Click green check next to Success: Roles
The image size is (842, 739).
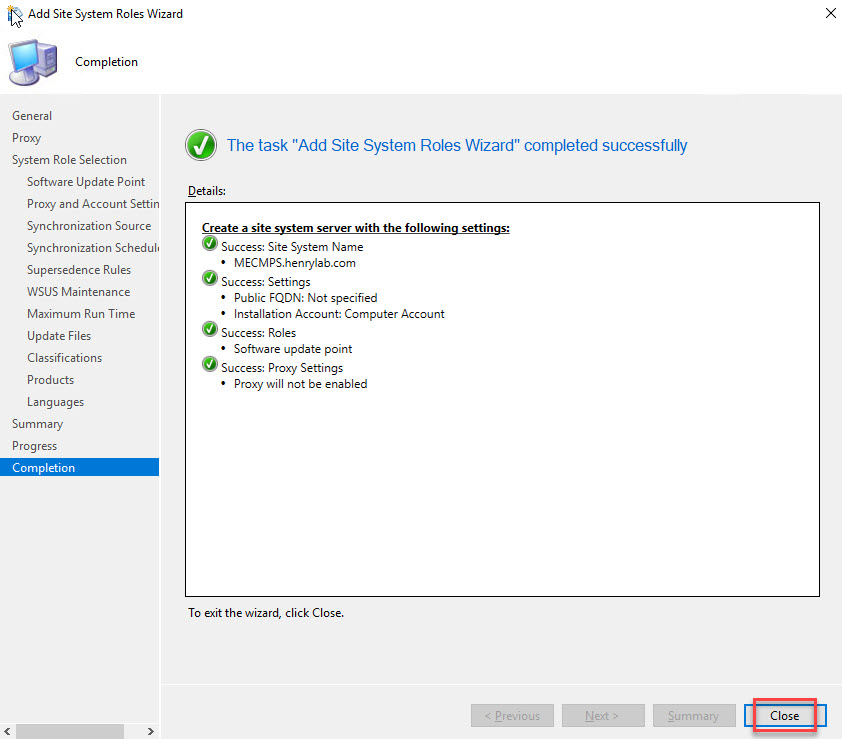[x=210, y=331]
